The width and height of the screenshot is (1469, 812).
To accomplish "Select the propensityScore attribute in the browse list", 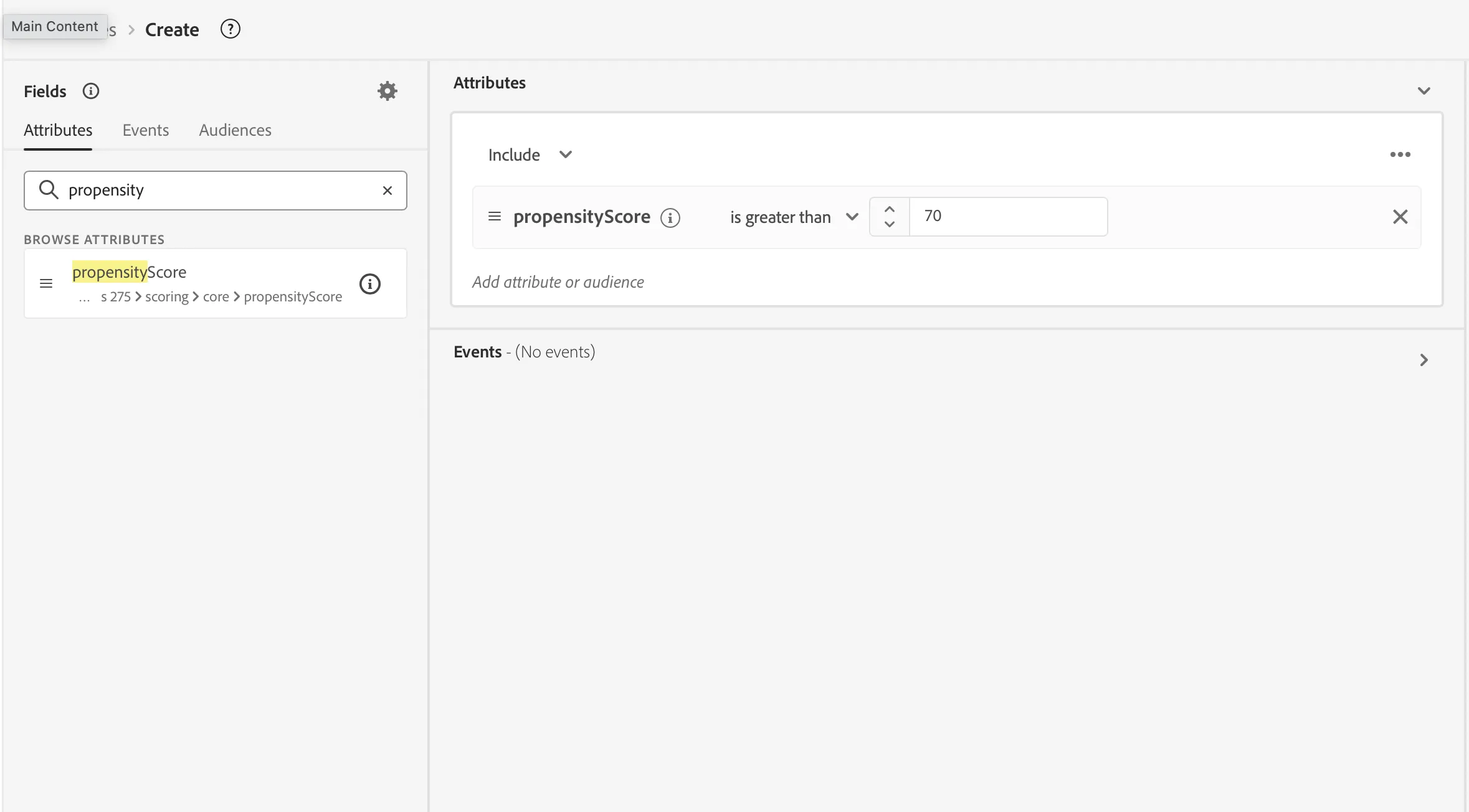I will pos(216,283).
